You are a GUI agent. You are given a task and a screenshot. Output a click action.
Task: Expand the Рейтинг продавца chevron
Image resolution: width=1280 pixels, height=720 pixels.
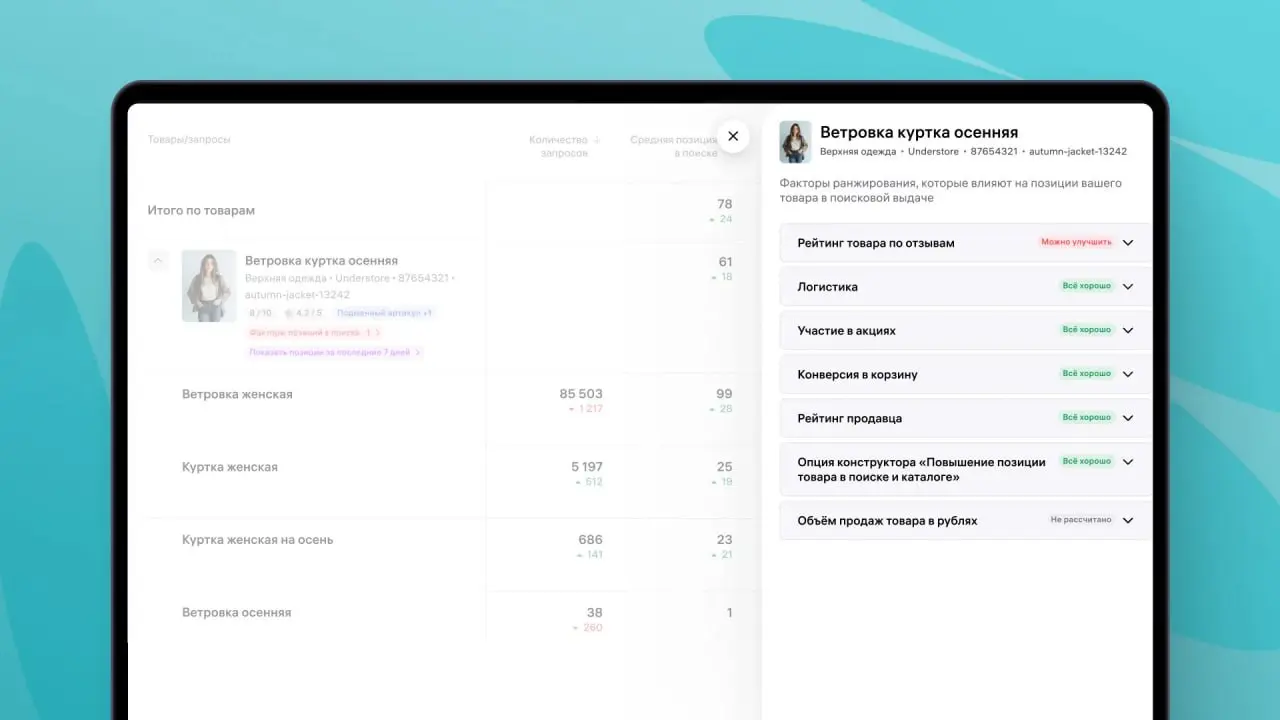click(1128, 418)
